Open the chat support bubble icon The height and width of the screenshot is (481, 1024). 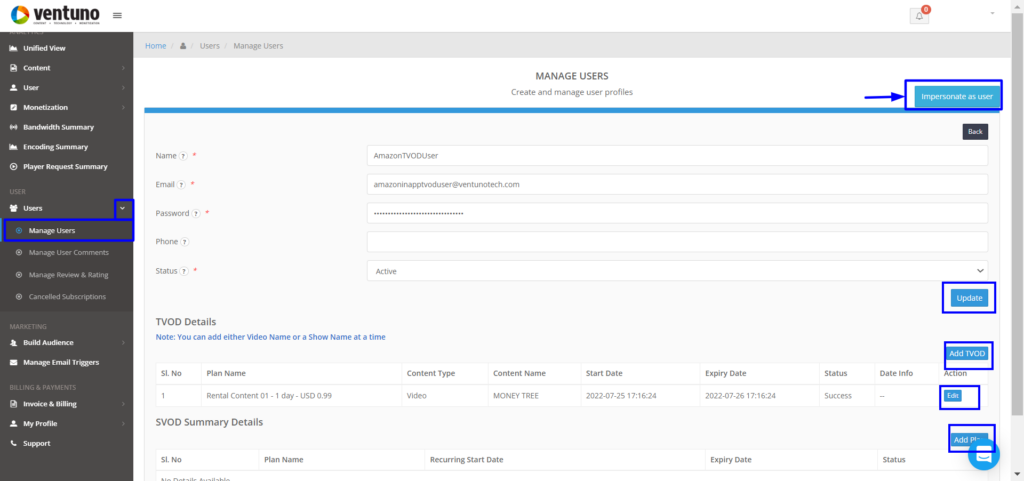tap(984, 455)
